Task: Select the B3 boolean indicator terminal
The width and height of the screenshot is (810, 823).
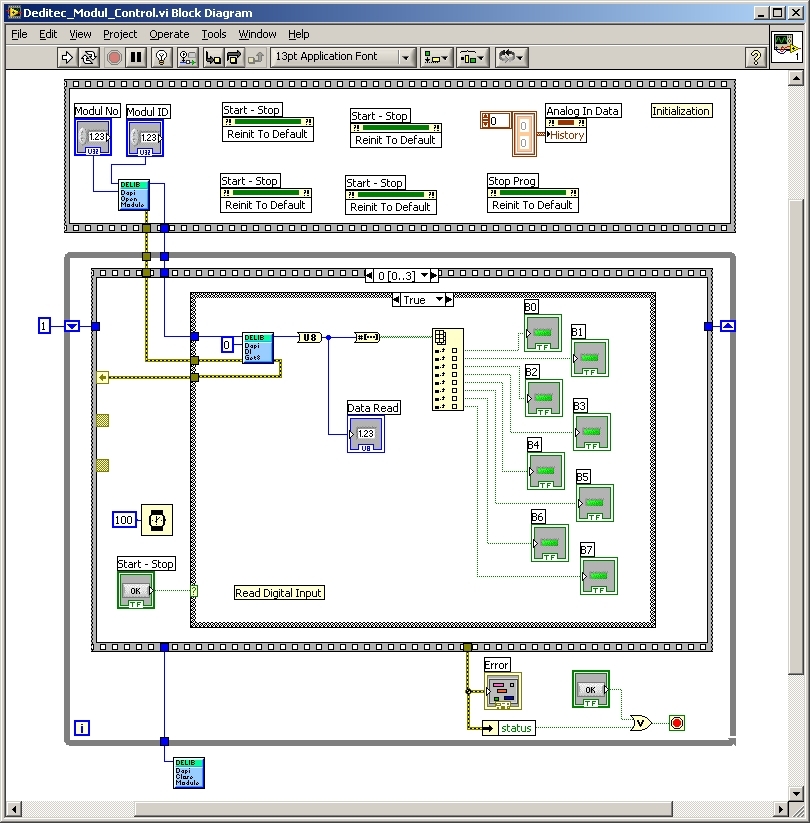Action: pos(592,432)
